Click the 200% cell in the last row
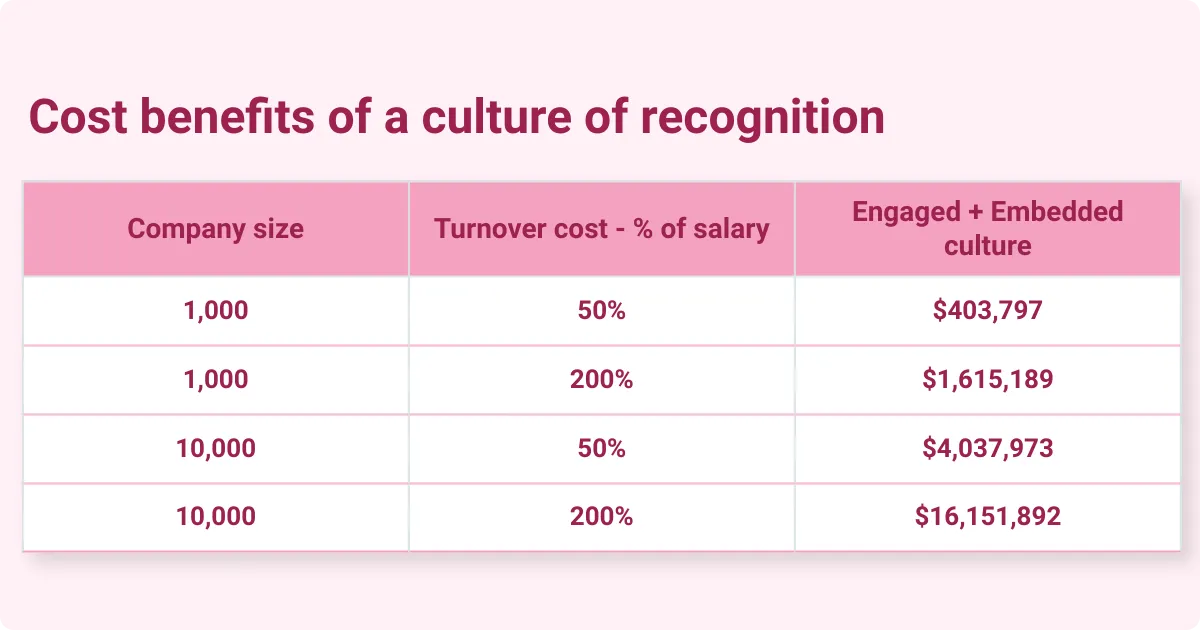The height and width of the screenshot is (630, 1200). (x=601, y=517)
